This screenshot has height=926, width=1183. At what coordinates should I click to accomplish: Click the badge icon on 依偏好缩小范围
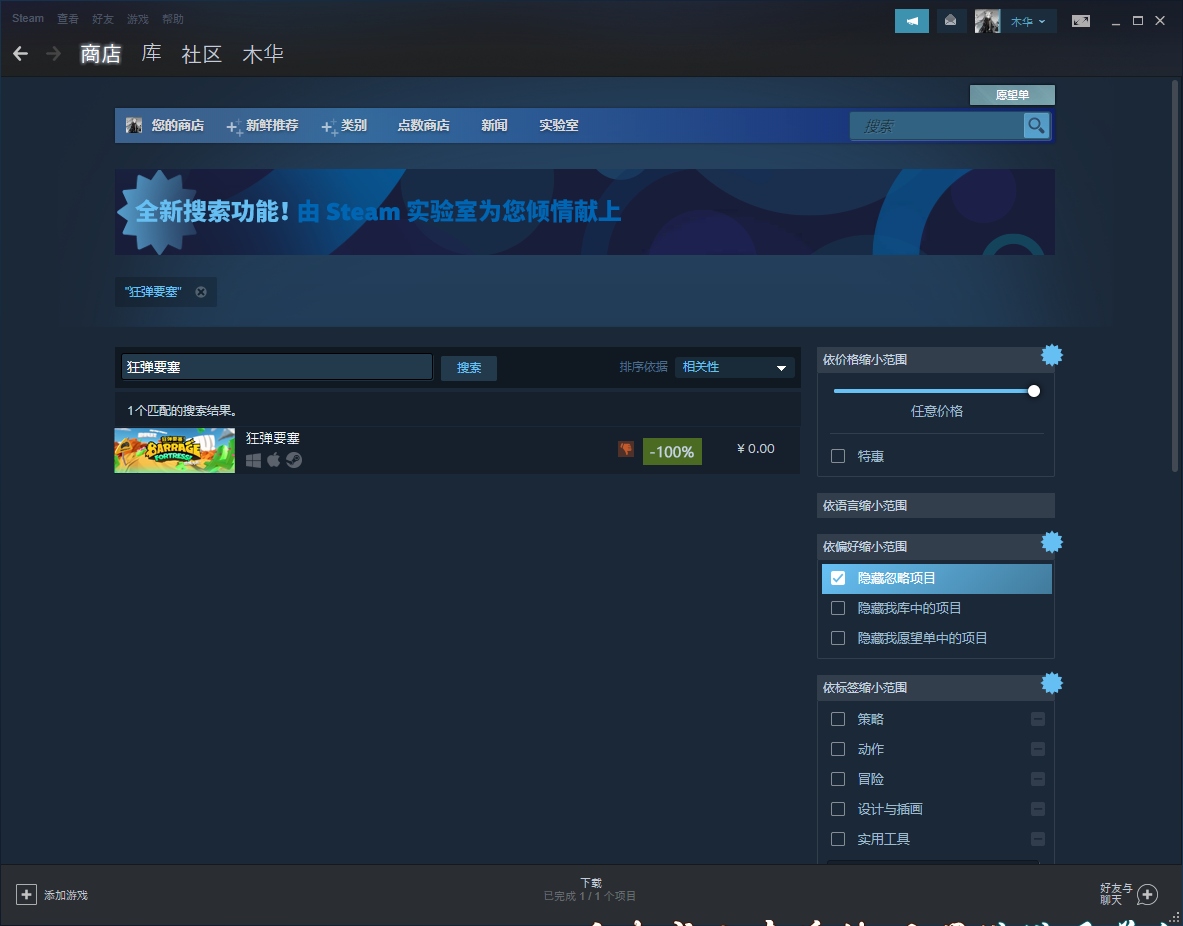[1052, 542]
